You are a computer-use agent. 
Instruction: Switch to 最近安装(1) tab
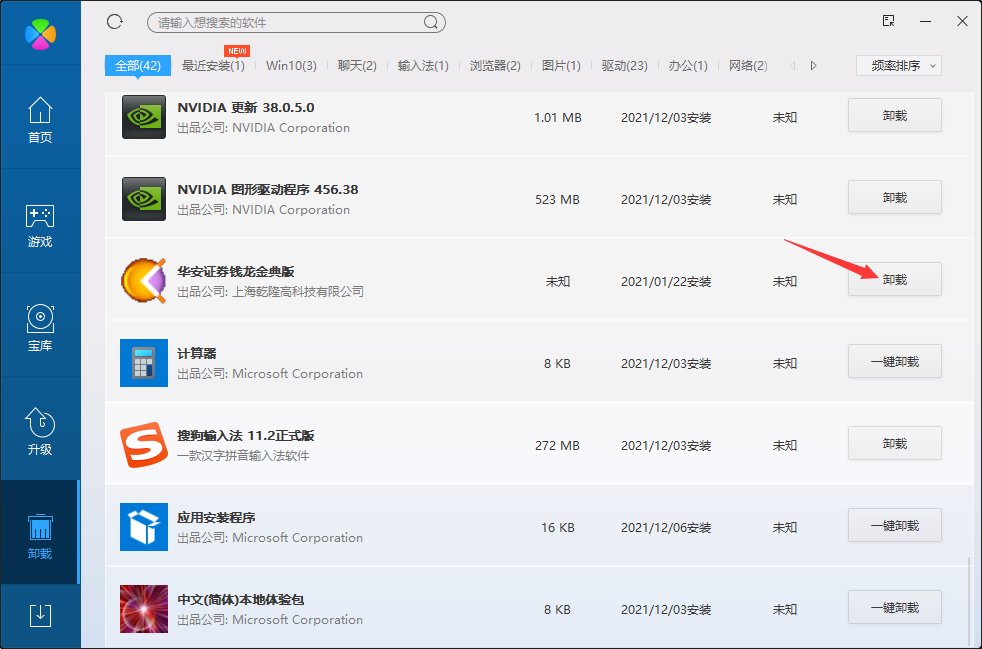click(213, 66)
